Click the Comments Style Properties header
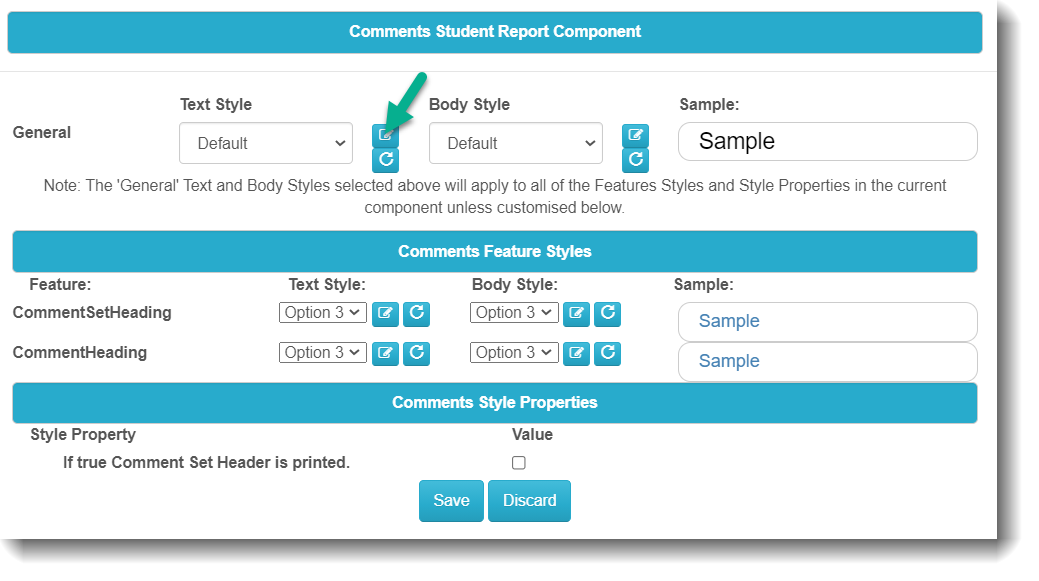The height and width of the screenshot is (581, 1039). point(494,403)
